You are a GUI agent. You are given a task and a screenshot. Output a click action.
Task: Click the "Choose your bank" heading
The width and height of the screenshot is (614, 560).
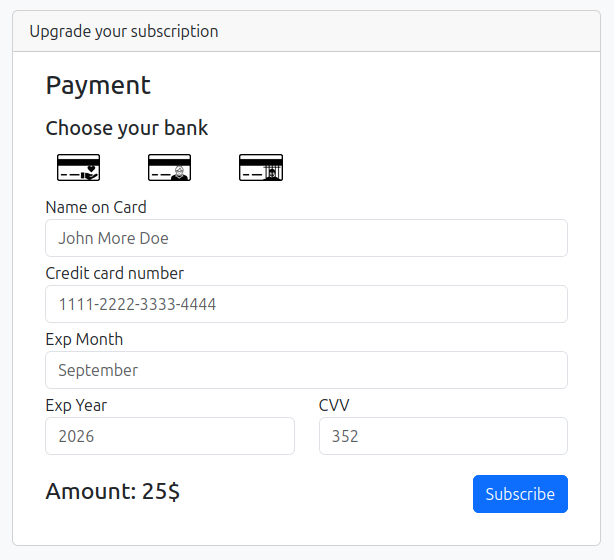click(127, 128)
